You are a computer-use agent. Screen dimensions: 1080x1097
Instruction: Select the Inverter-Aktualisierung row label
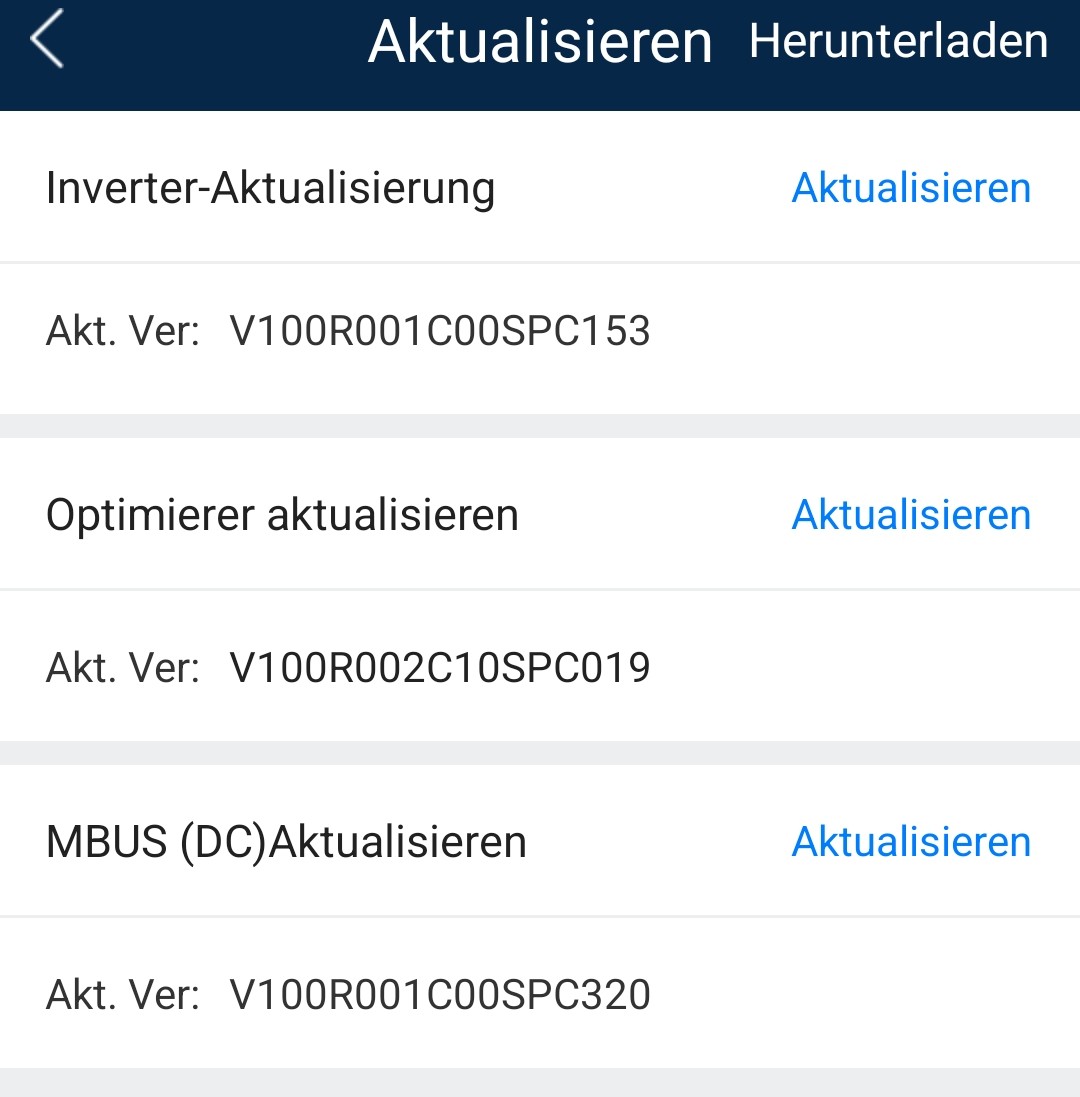click(x=270, y=189)
